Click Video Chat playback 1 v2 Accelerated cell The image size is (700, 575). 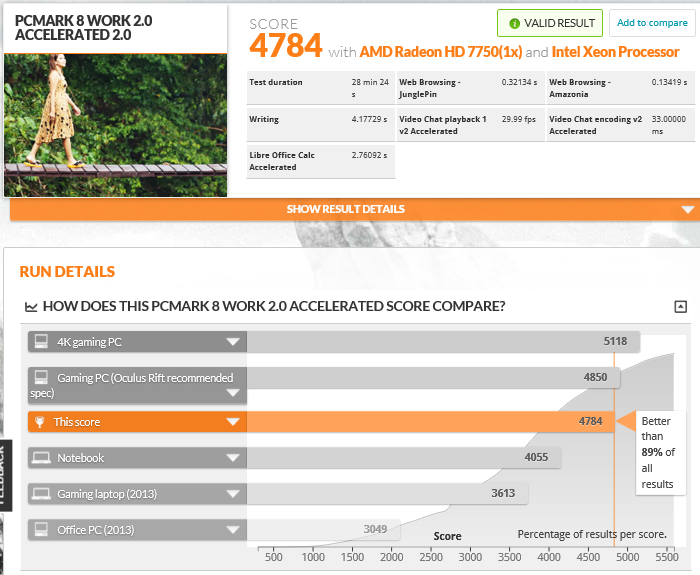click(x=471, y=125)
